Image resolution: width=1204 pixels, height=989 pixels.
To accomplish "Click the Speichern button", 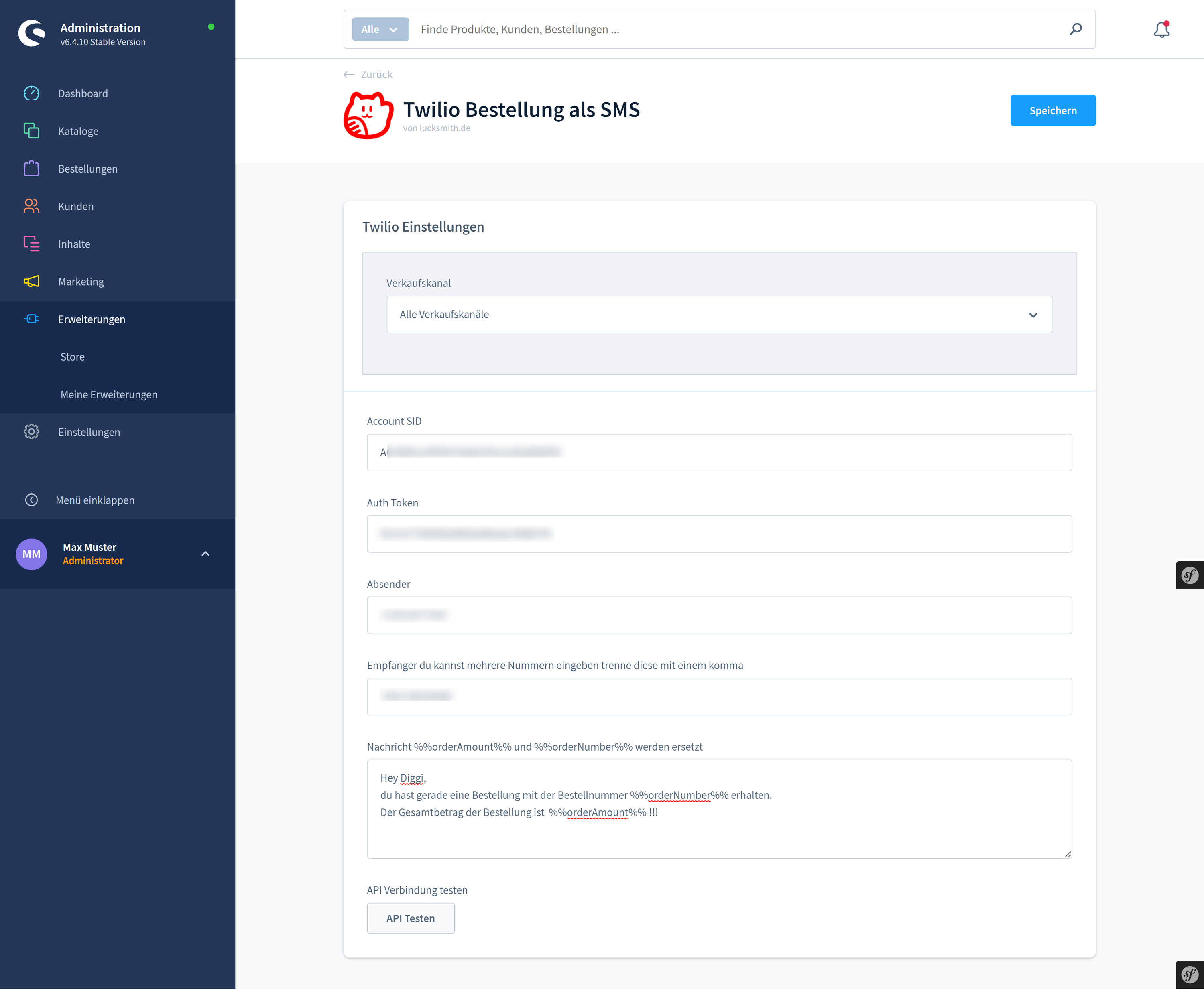I will tap(1053, 110).
